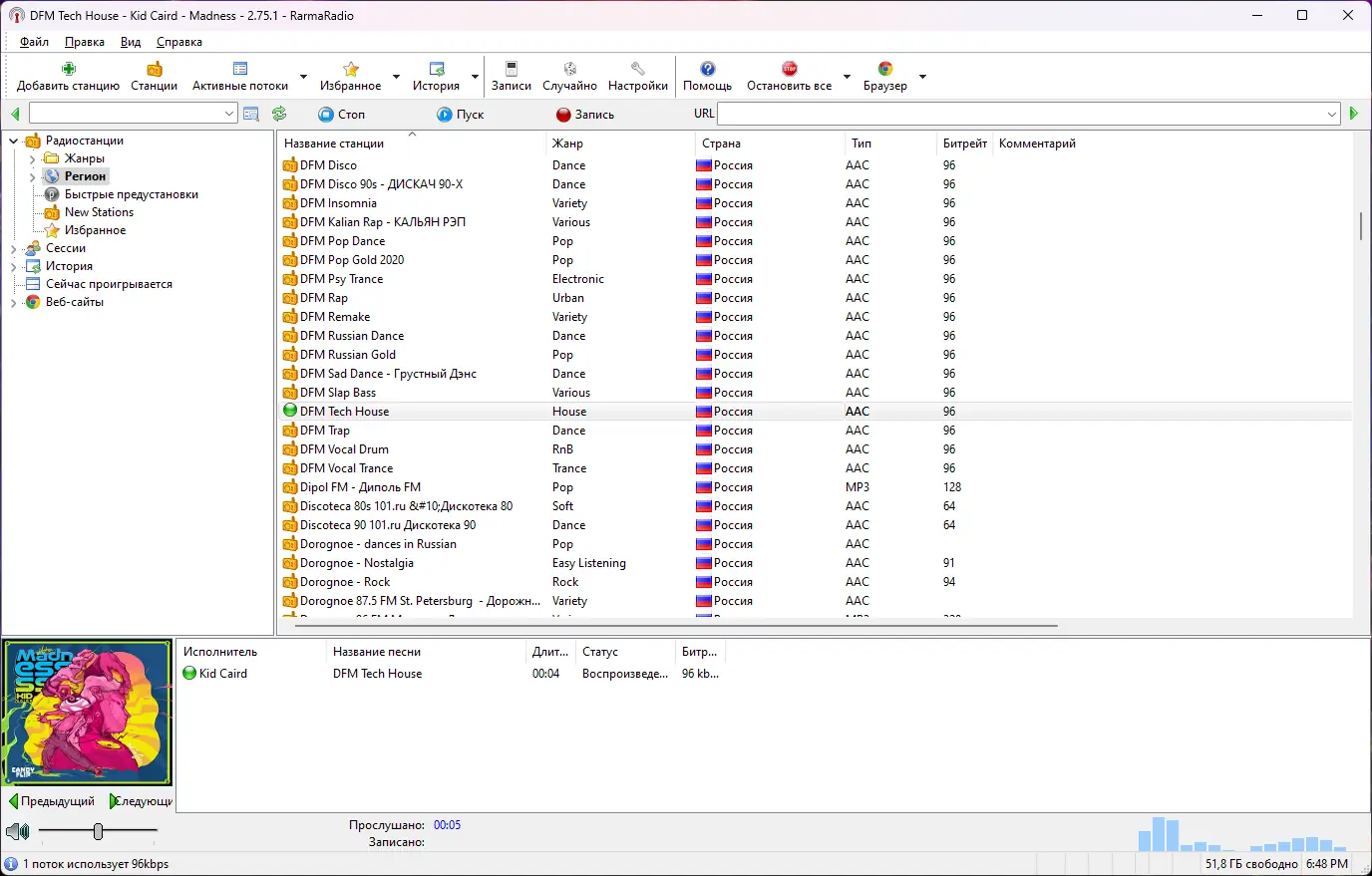Open the Вид menu
This screenshot has height=876, width=1372.
131,42
